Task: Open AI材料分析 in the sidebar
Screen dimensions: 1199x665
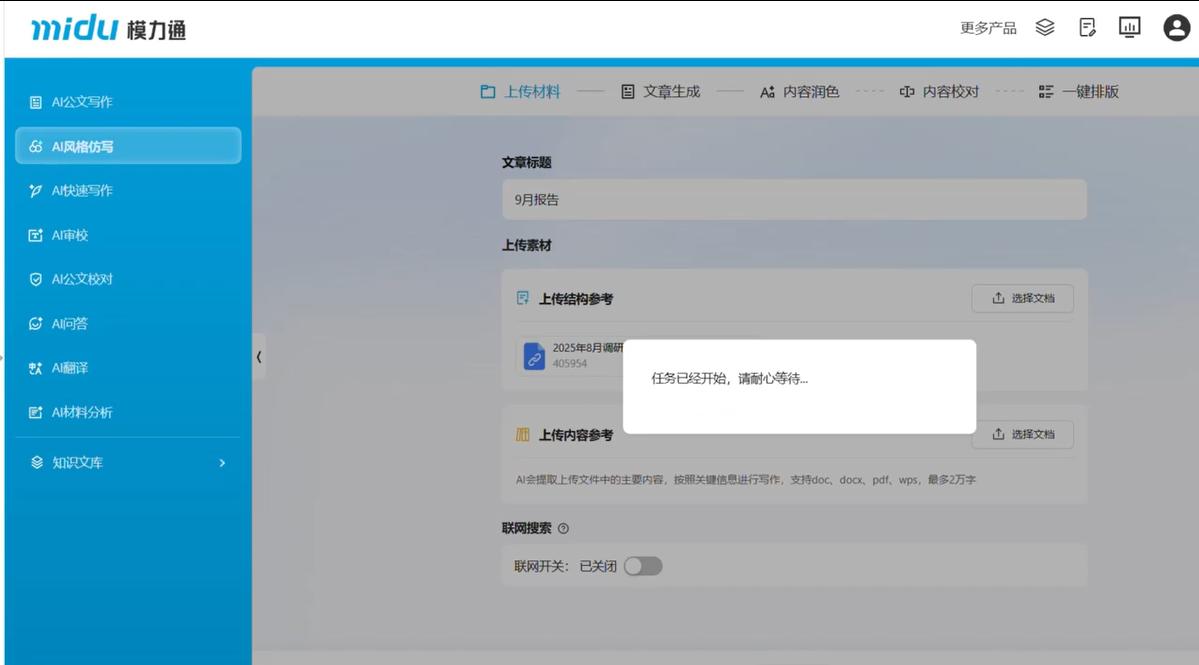Action: (82, 412)
